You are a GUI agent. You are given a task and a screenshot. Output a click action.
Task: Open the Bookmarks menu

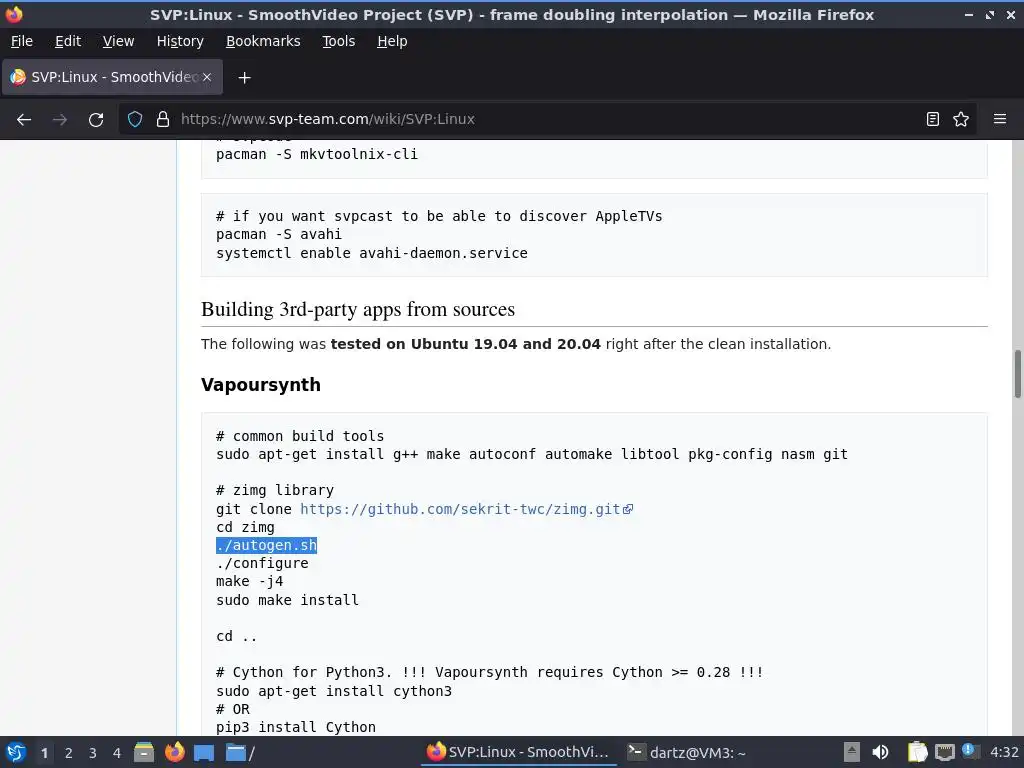[263, 41]
